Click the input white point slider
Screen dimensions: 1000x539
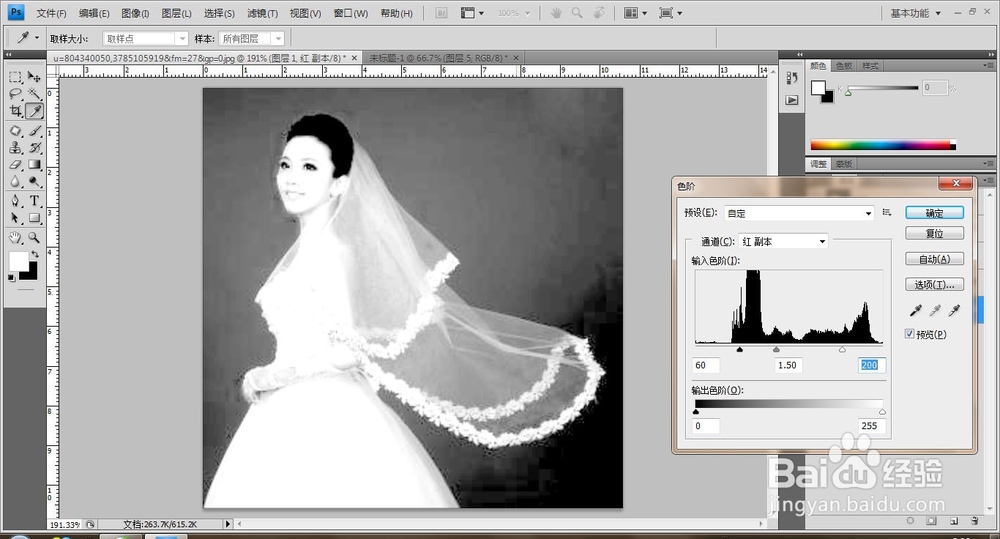coord(842,350)
